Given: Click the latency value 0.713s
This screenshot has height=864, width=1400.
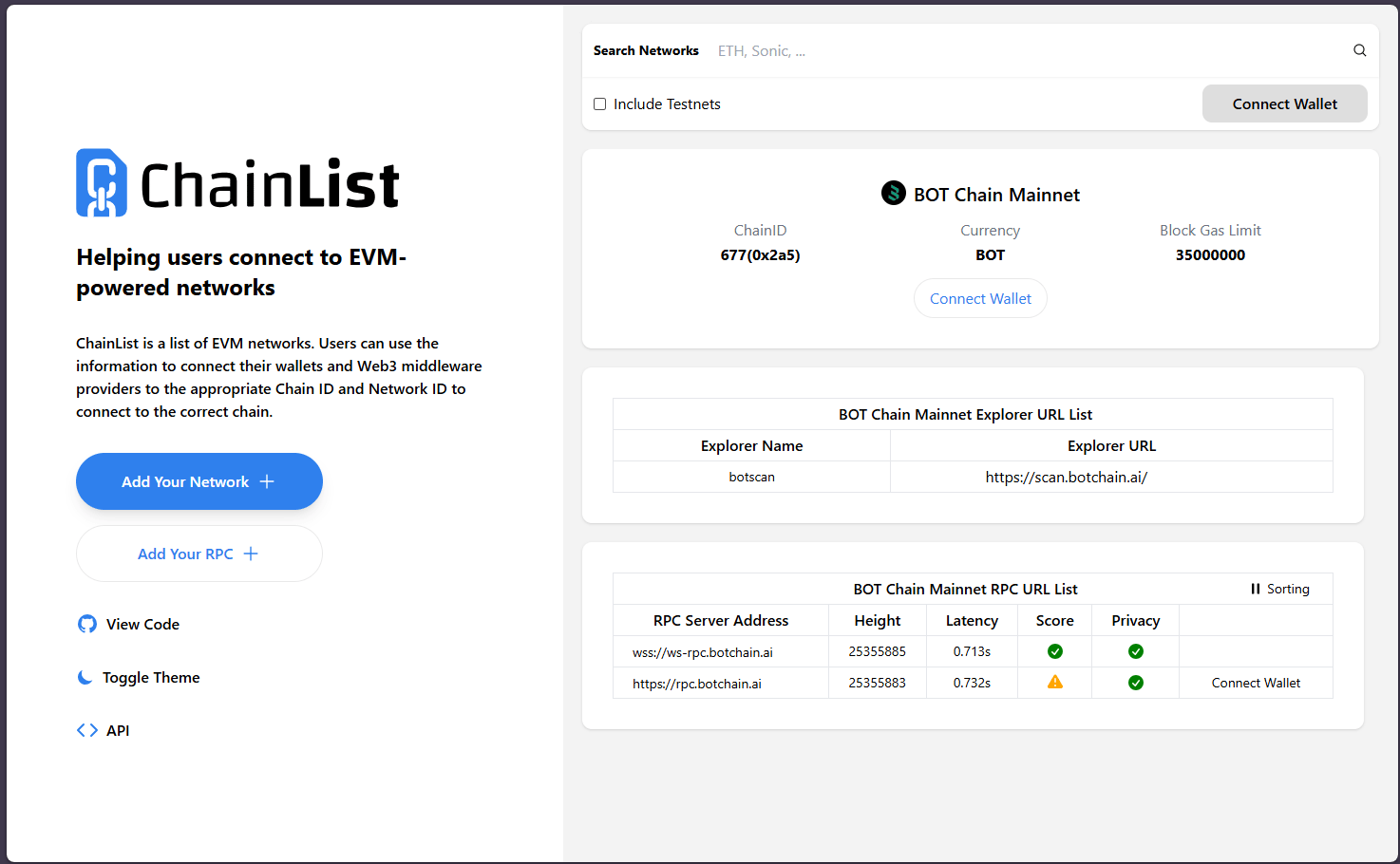Looking at the screenshot, I should 972,651.
